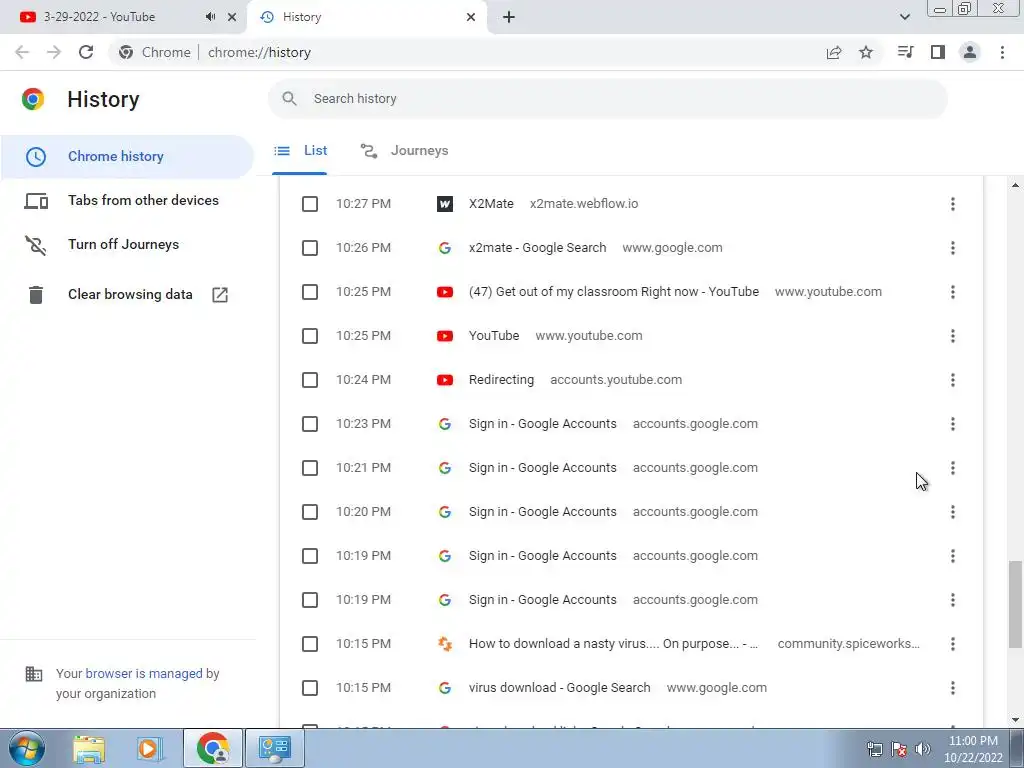Open the tab search chevron
The image size is (1024, 768).
tap(904, 17)
